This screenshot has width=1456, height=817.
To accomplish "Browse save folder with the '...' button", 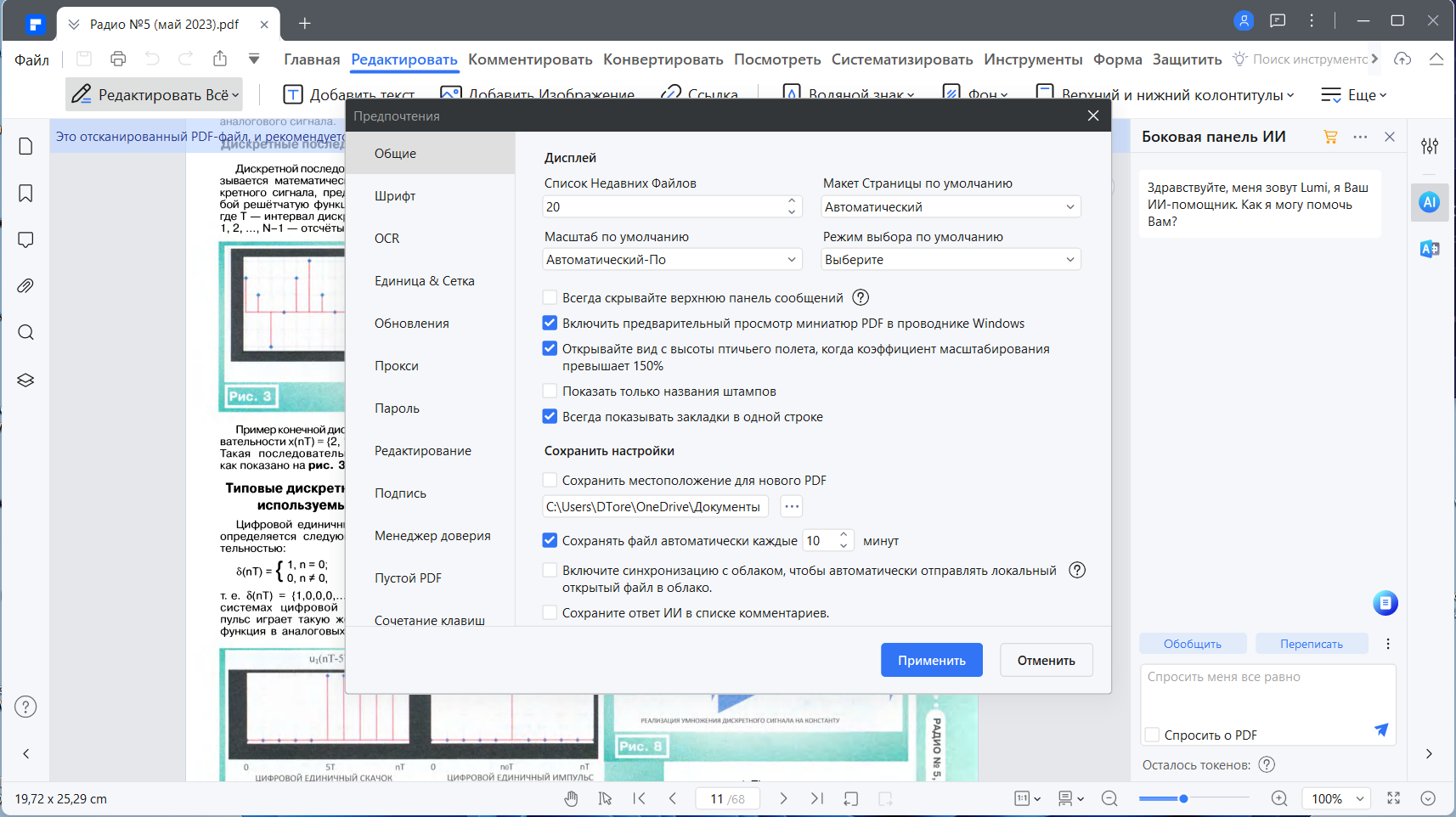I will pos(792,506).
